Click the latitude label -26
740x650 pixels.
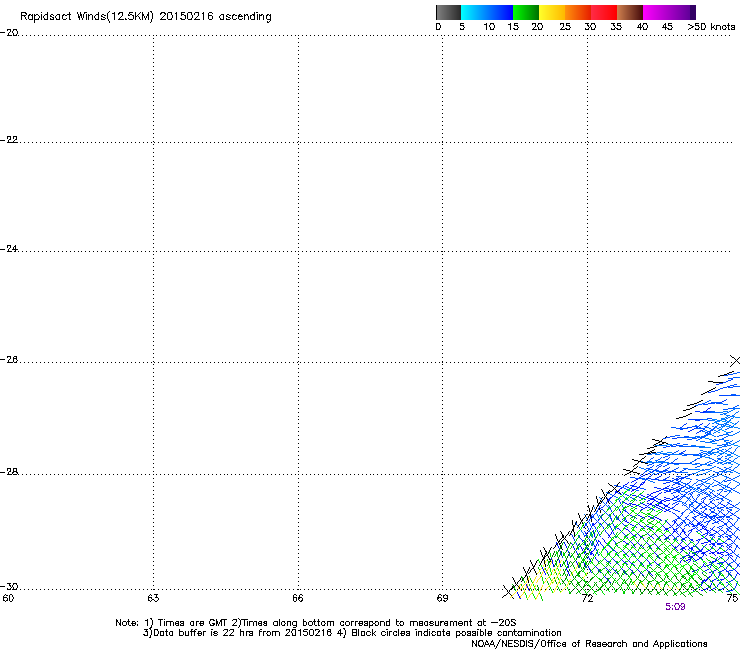pos(9,360)
